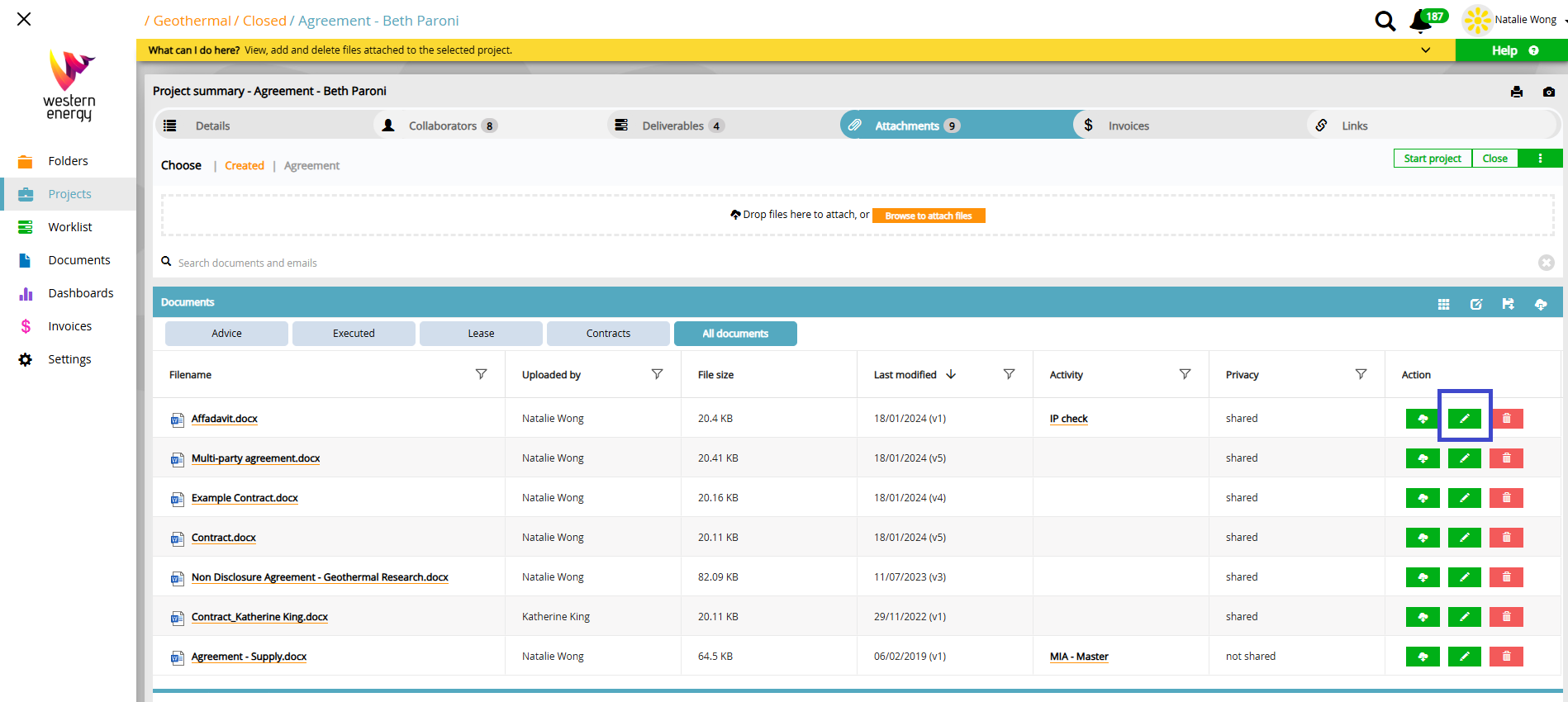Screen dimensions: 1568x702
Task: Close the sidebar with the X icon
Action: (24, 19)
